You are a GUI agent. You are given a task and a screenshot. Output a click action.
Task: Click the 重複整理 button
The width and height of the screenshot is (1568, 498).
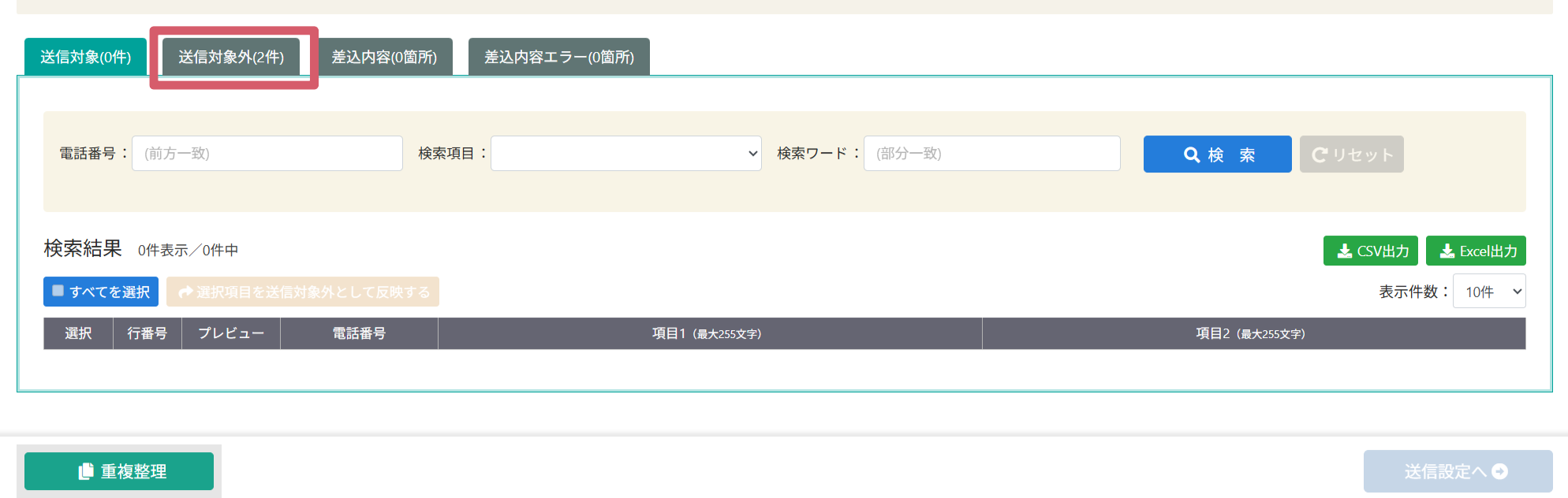(x=119, y=471)
